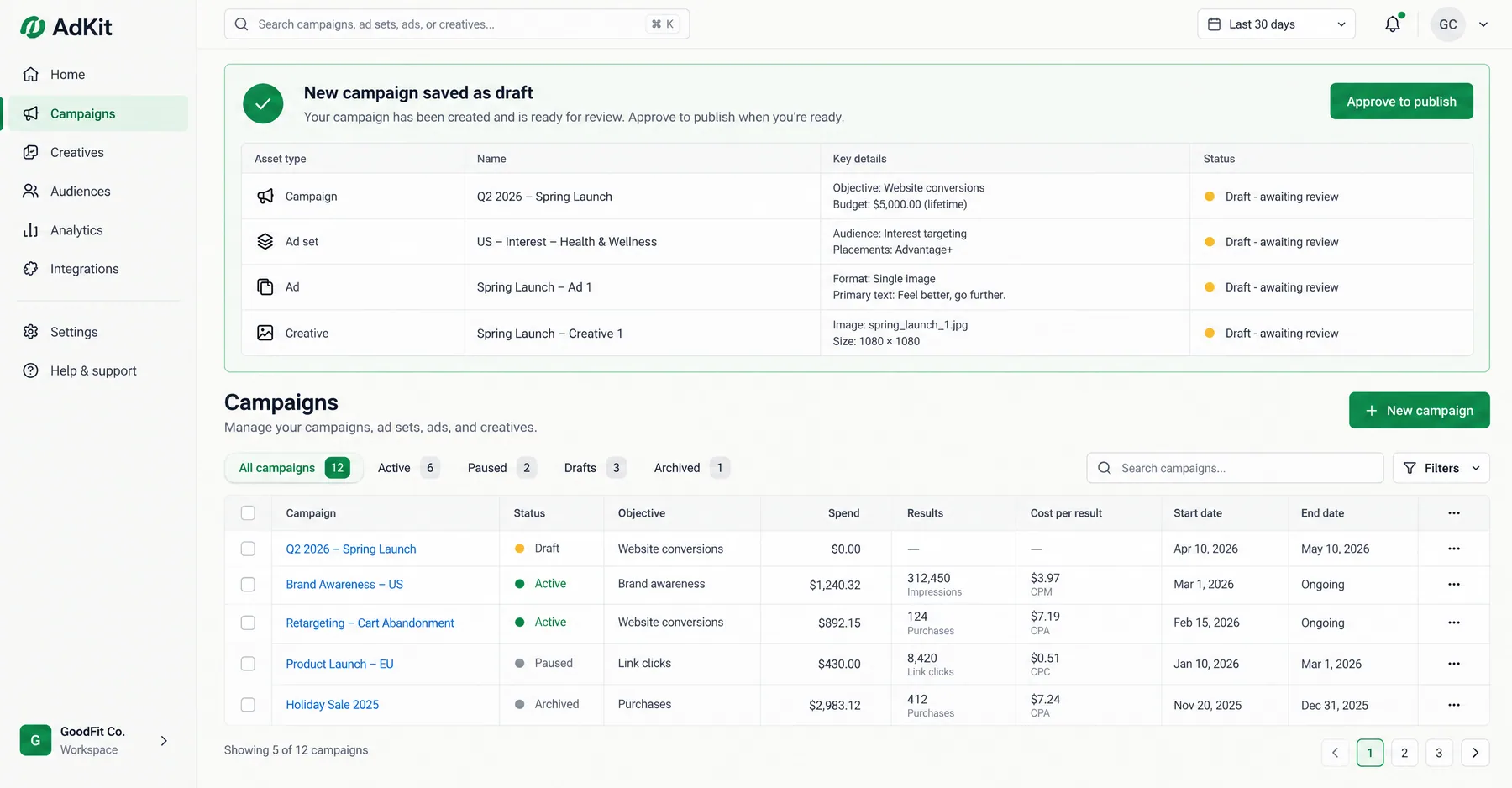Check the Retargeting – Cart Abandonment row
This screenshot has width=1512, height=788.
point(248,623)
